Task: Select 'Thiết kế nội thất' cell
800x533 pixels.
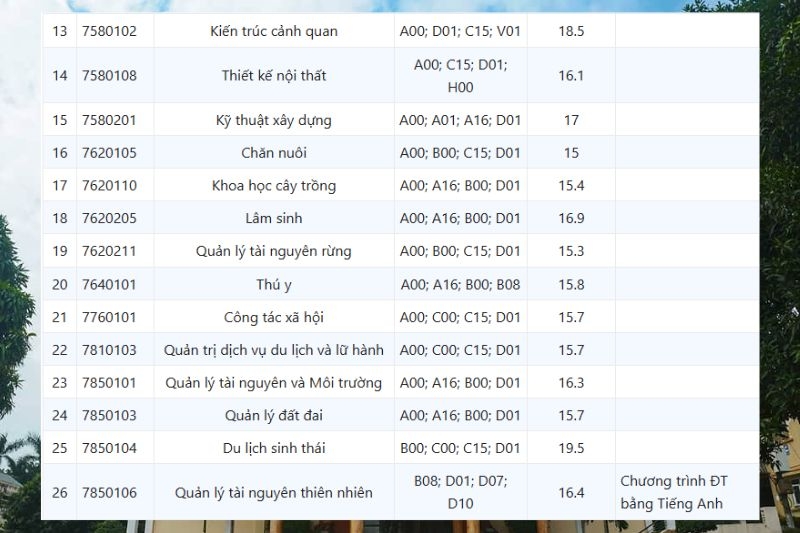Action: coord(274,75)
